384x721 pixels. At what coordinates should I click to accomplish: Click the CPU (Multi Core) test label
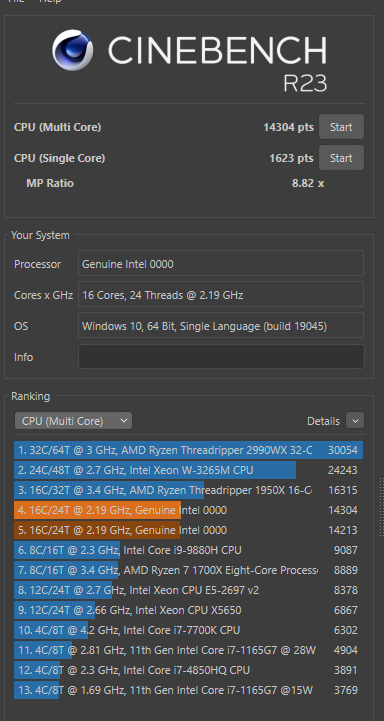tap(57, 127)
